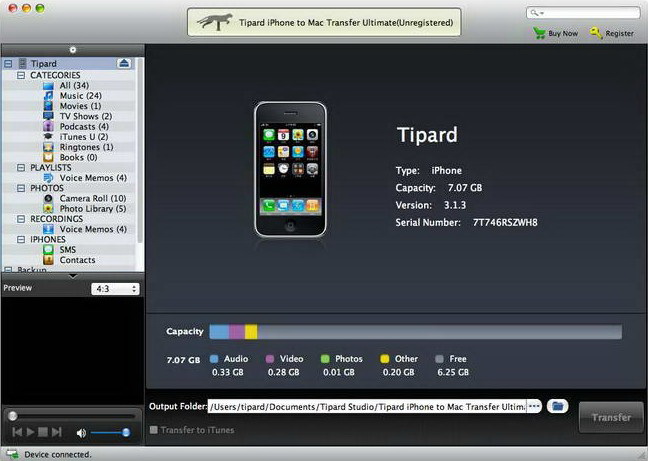This screenshot has height=461, width=648.
Task: Click the Music note icon
Action: [x=48, y=96]
